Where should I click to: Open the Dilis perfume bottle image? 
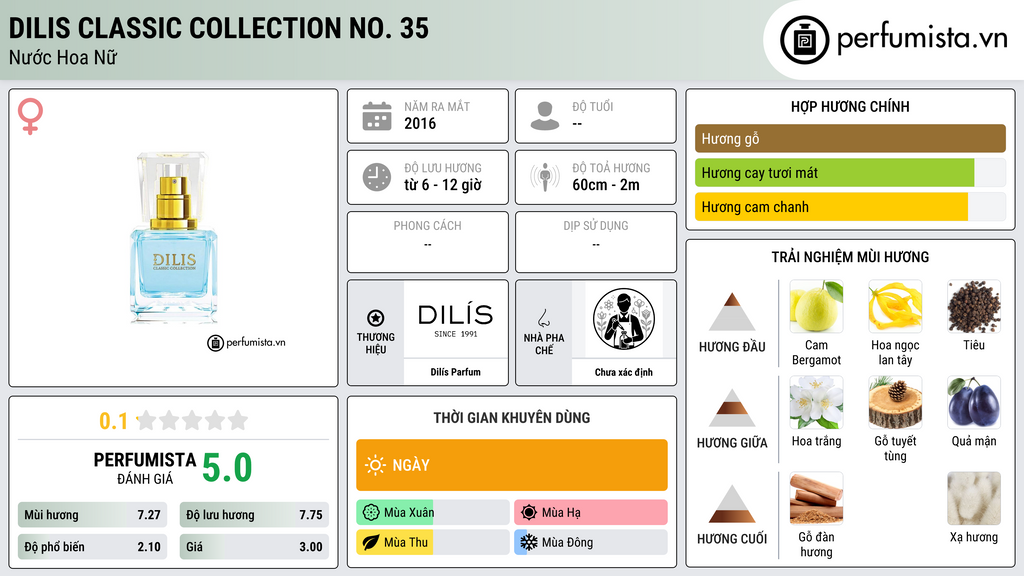pyautogui.click(x=174, y=238)
